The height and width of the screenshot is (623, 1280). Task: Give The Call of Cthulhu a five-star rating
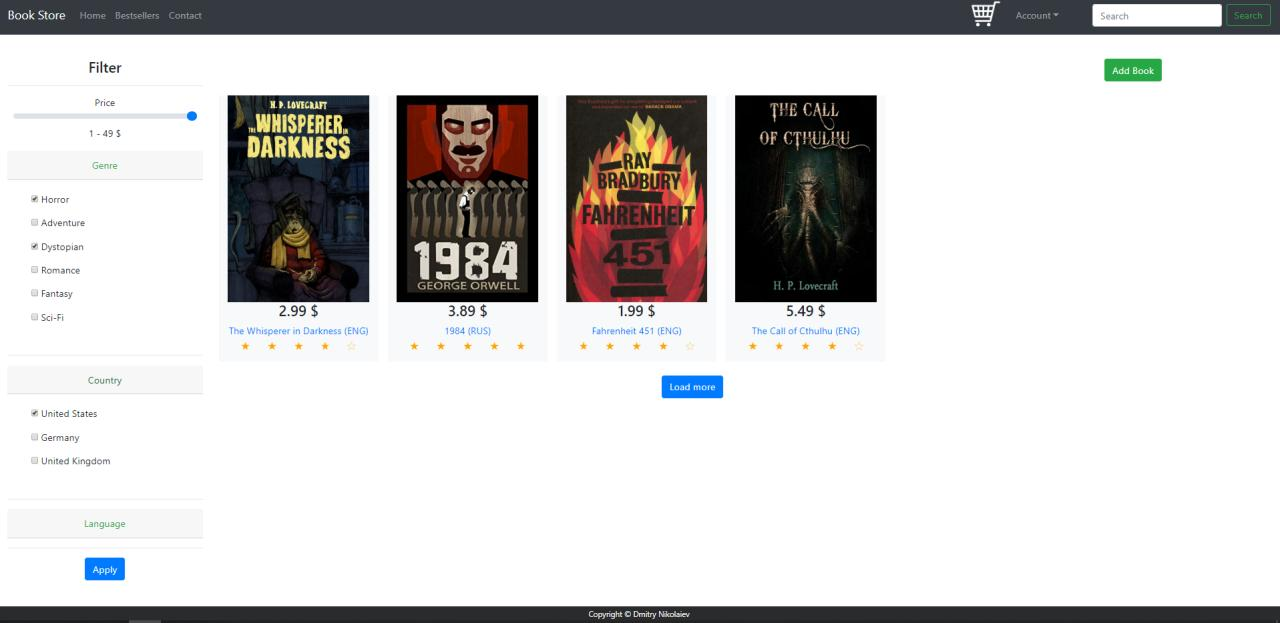click(x=857, y=346)
